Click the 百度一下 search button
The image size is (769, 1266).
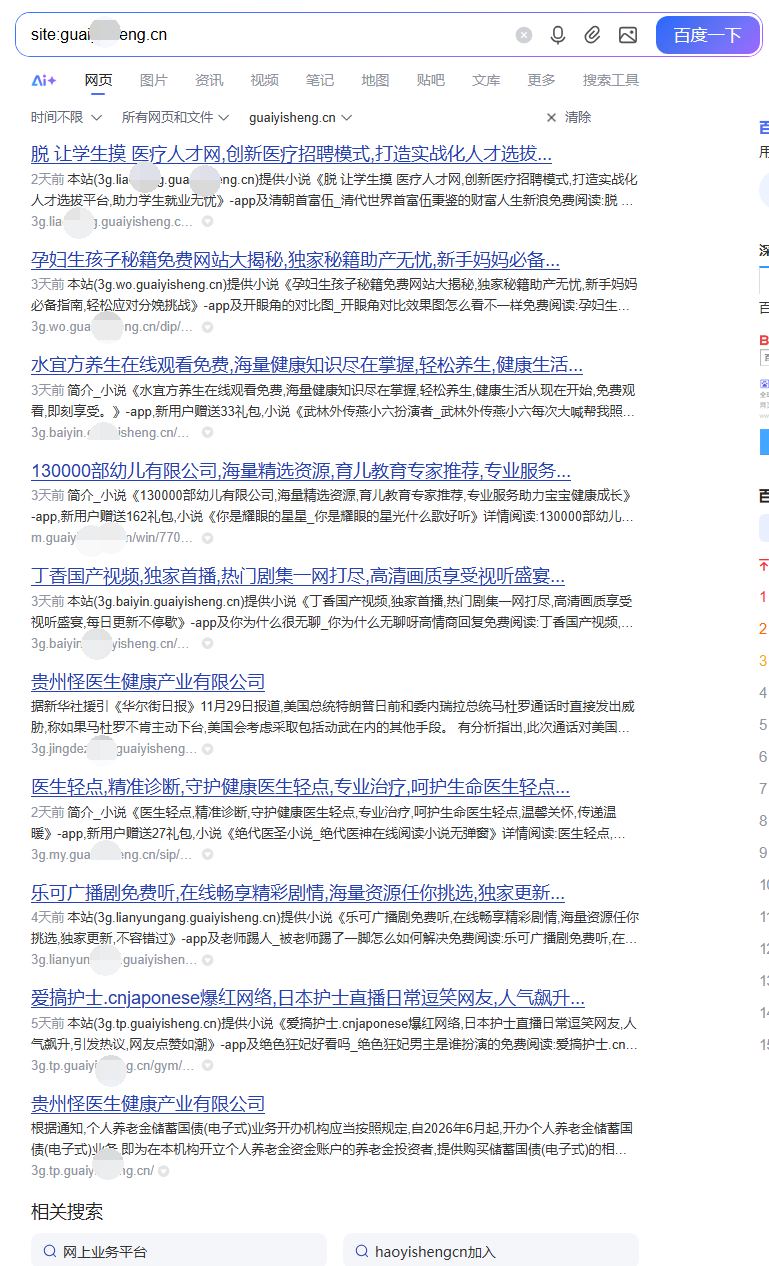coord(707,35)
